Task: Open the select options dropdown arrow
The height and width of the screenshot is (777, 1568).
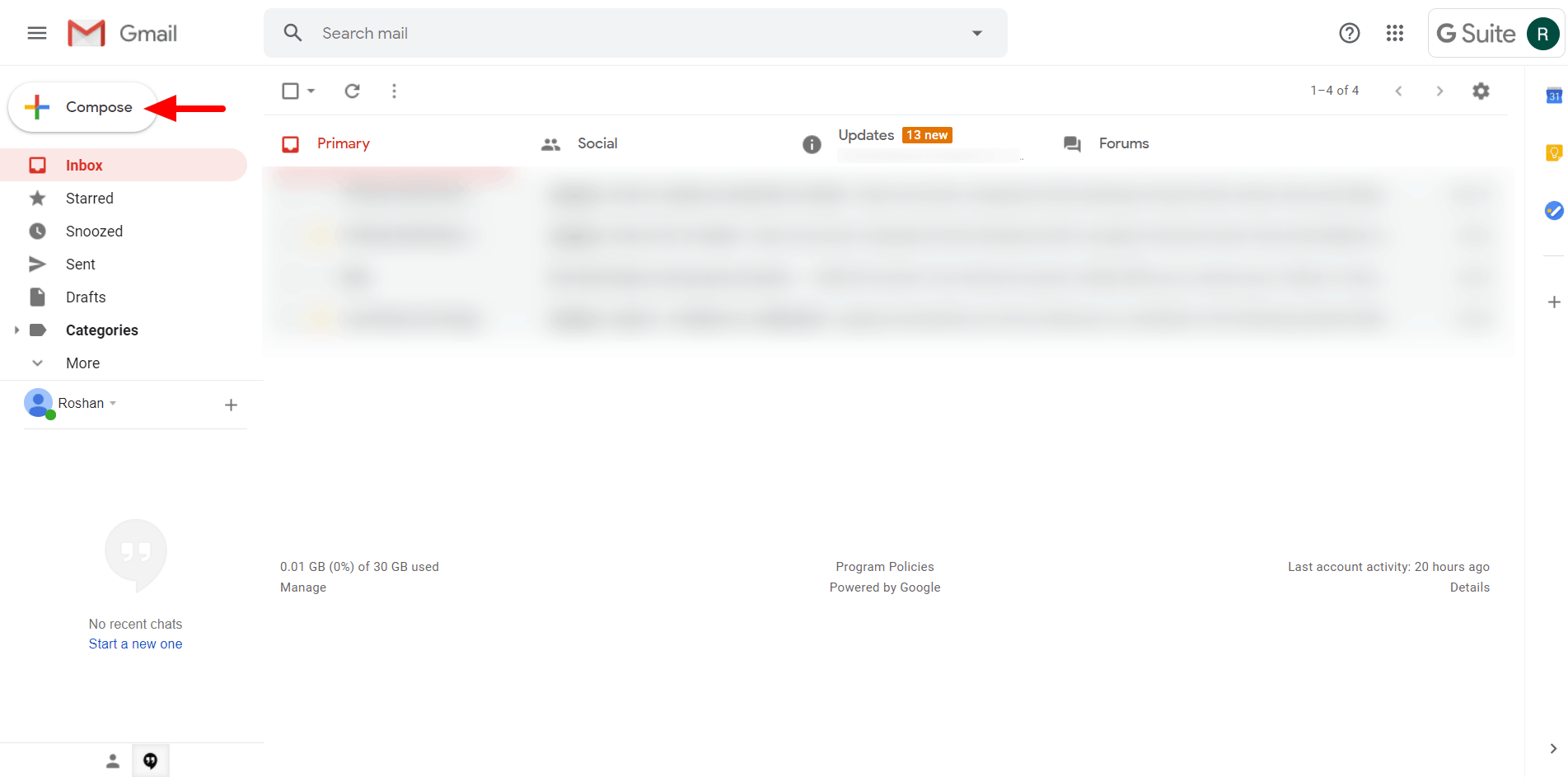Action: click(x=311, y=91)
